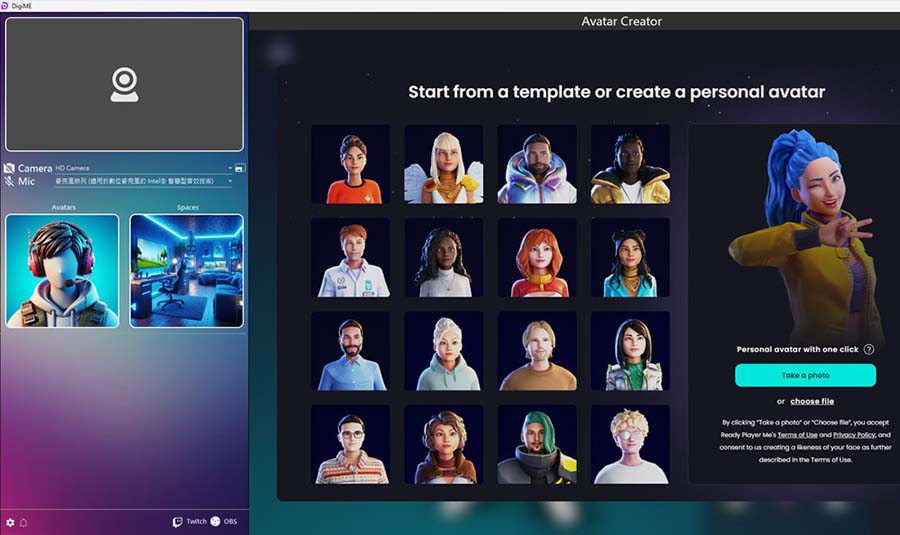Click the Camera label

coord(35,168)
